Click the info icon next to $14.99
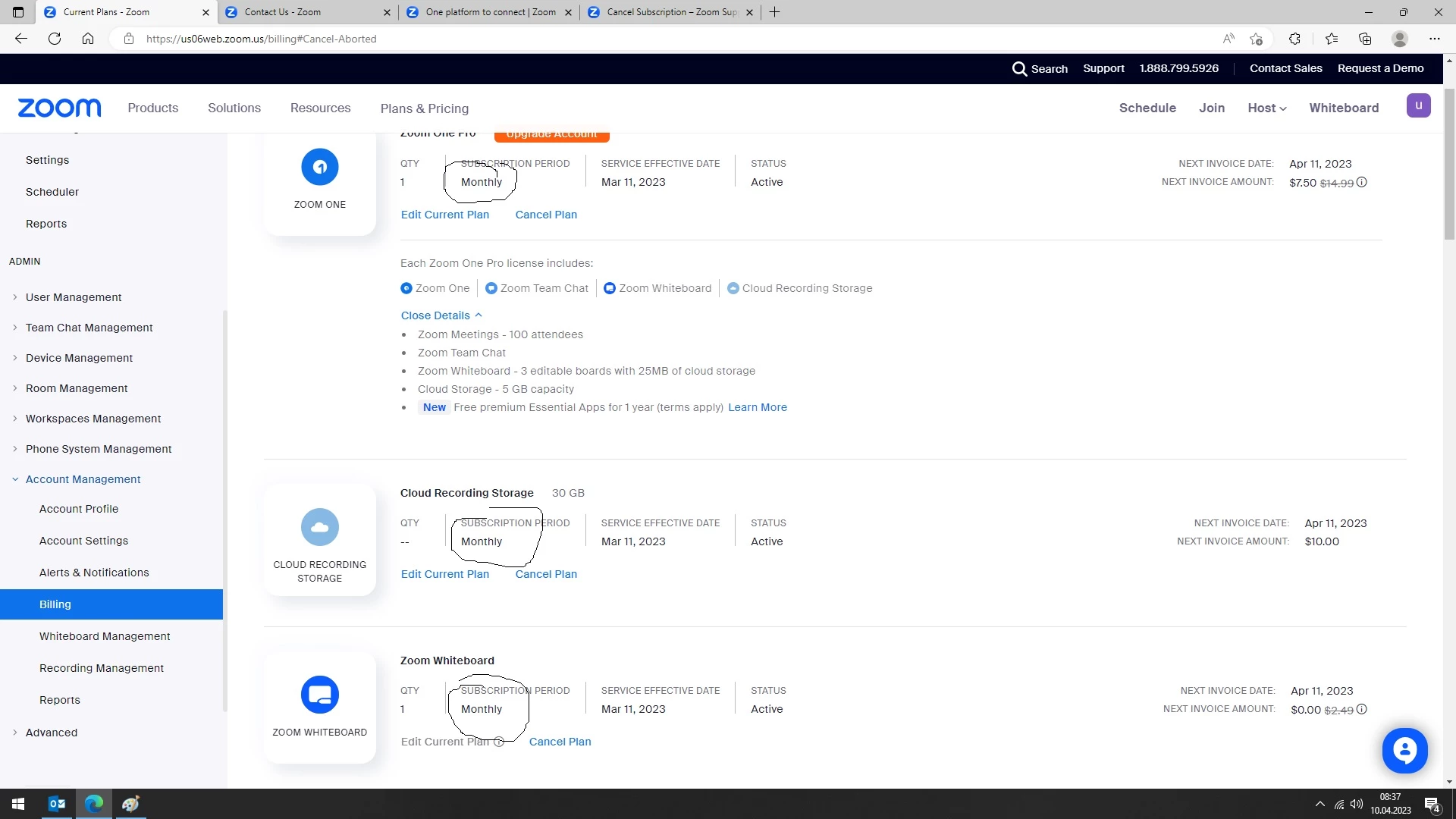The image size is (1456, 819). [x=1362, y=183]
